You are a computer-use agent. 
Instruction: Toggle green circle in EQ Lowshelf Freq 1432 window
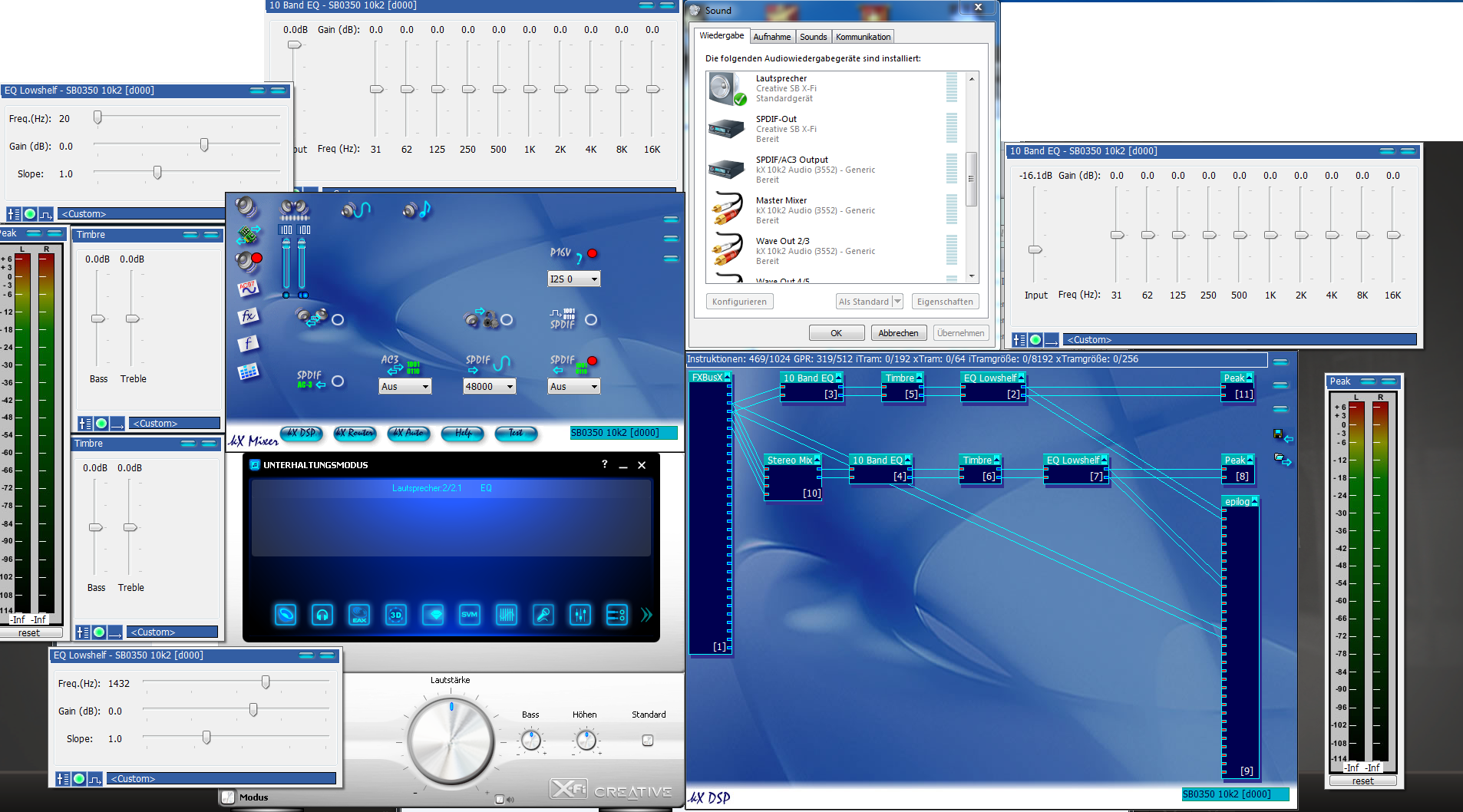(79, 779)
